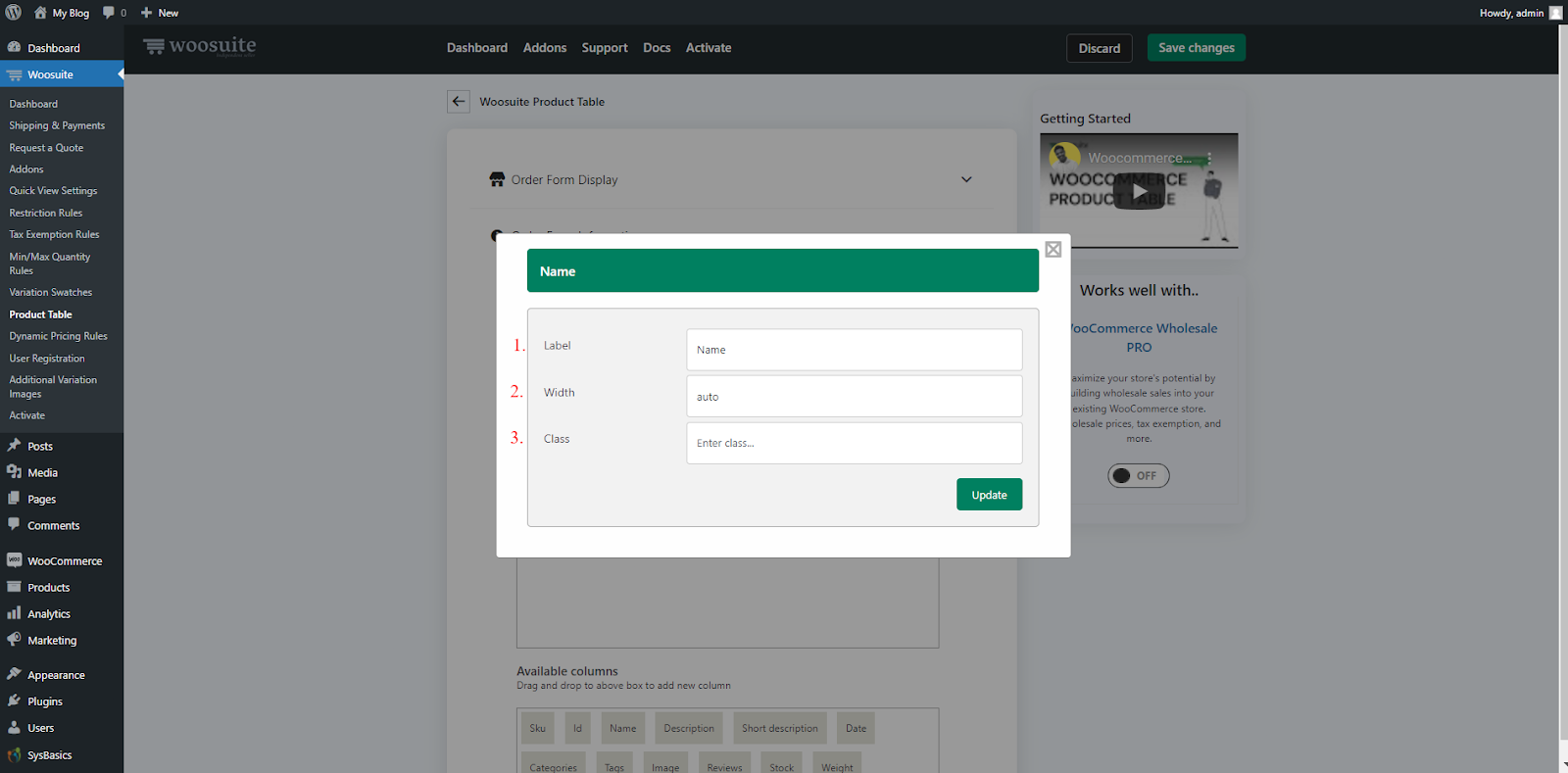1568x773 pixels.
Task: Play the Getting Started video
Action: click(x=1139, y=191)
